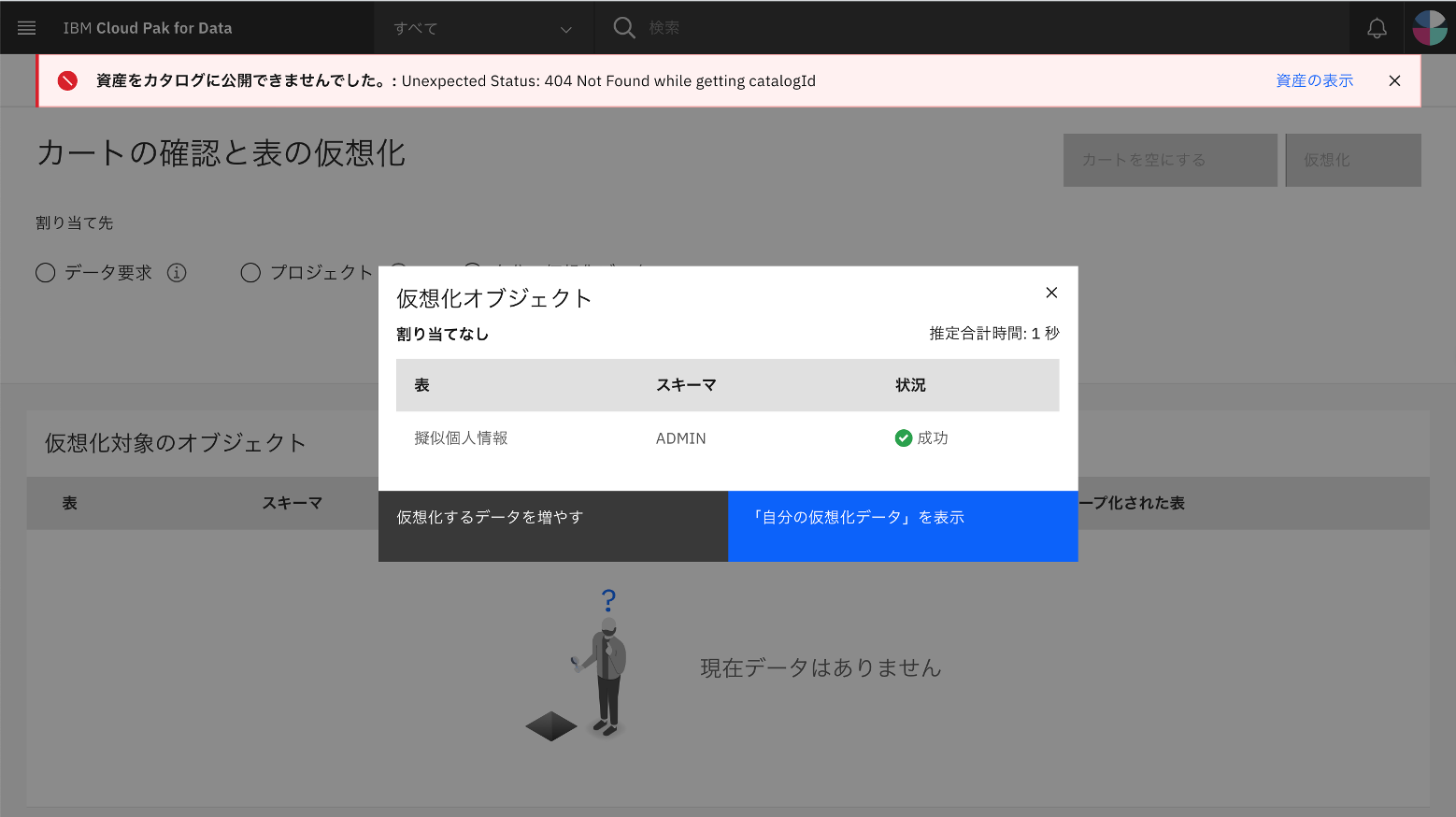The image size is (1456, 817).
Task: Click the green 成功 success status icon
Action: click(903, 437)
